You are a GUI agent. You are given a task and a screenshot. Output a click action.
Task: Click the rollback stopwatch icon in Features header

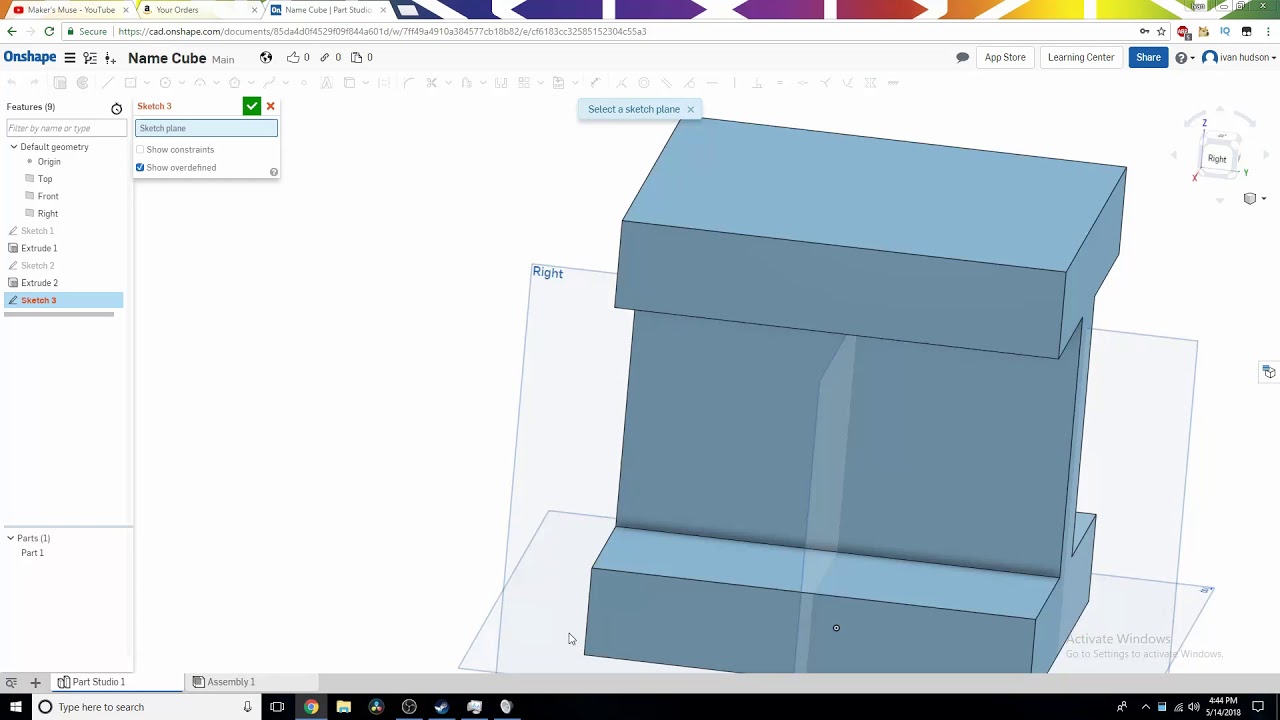point(116,108)
